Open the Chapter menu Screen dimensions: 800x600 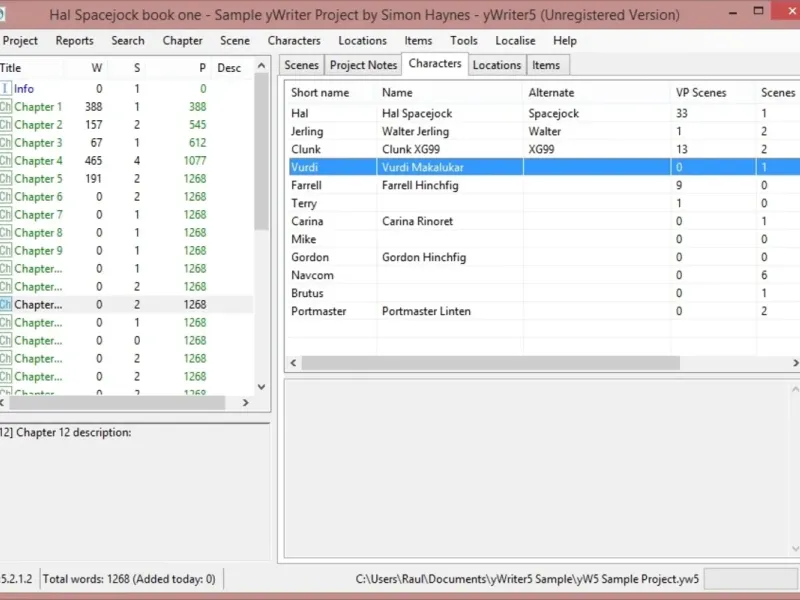(x=183, y=41)
